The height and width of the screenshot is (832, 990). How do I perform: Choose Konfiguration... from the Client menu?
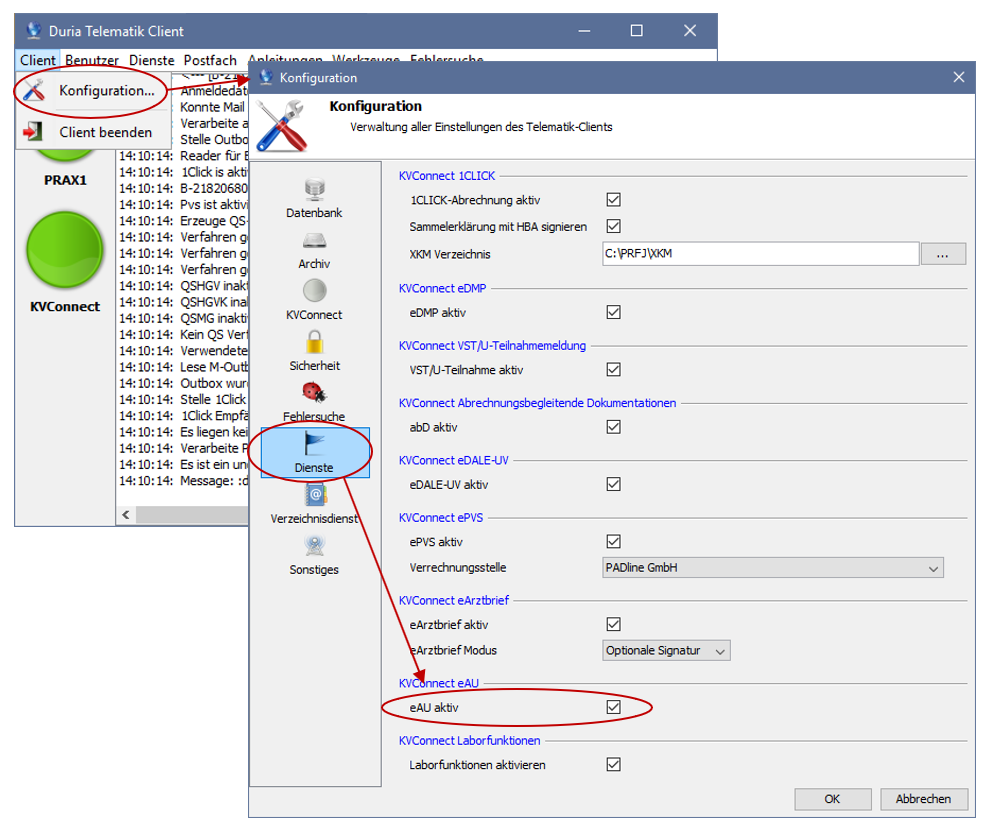[93, 90]
